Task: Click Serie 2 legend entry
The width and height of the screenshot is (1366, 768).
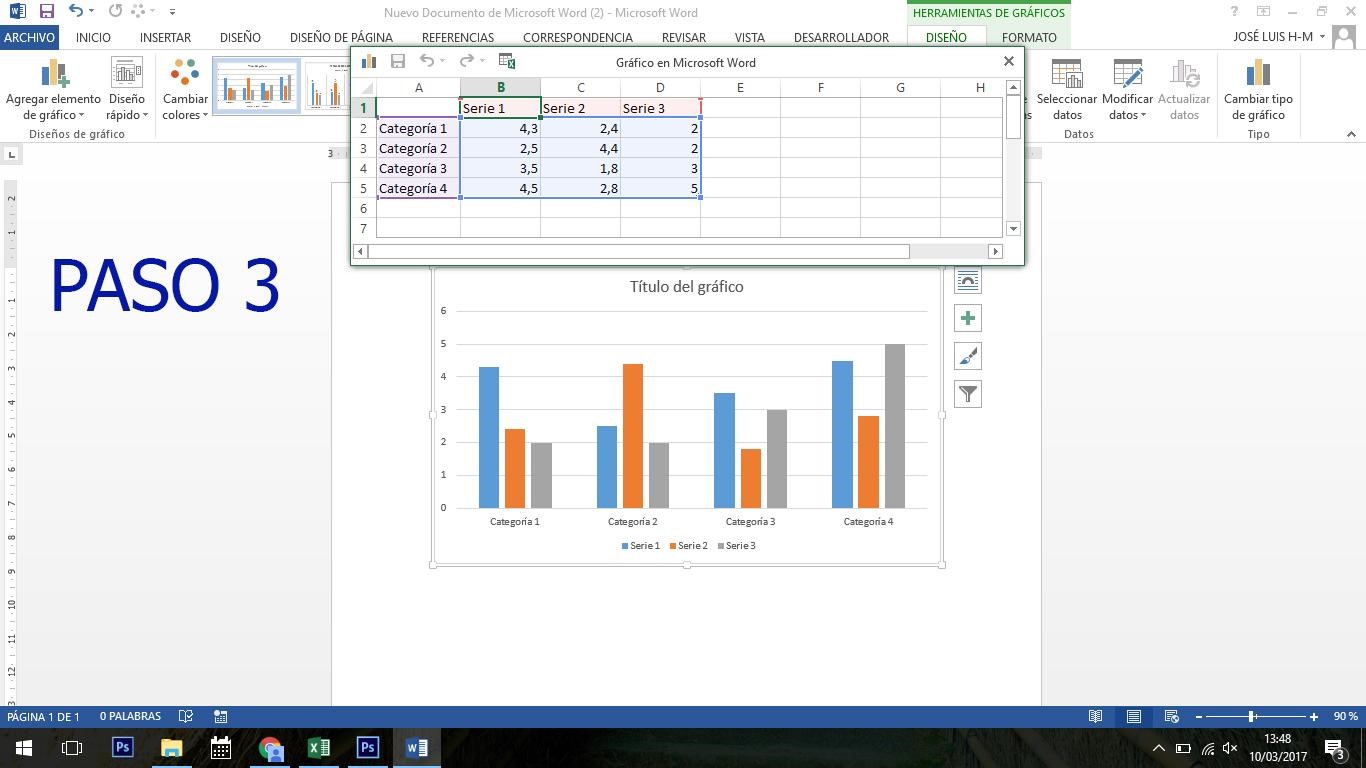Action: (689, 546)
